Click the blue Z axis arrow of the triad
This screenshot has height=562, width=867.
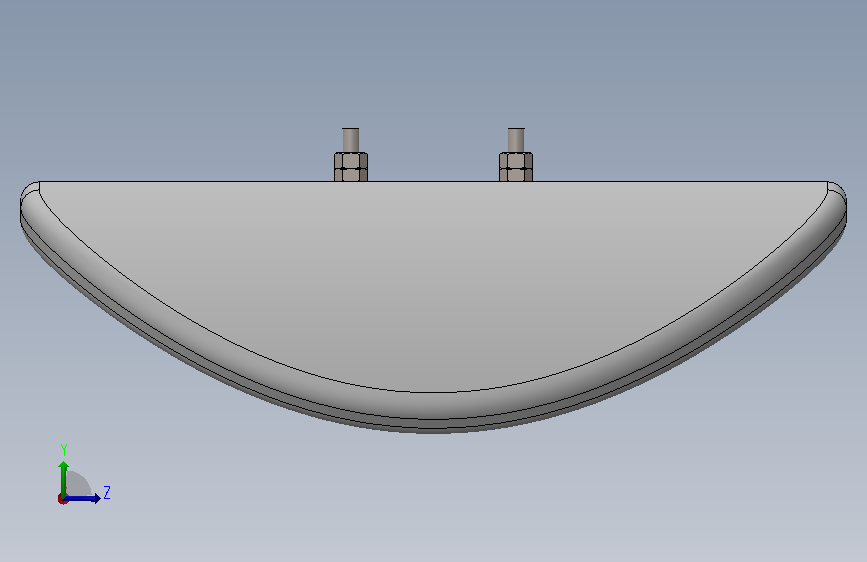coord(83,498)
